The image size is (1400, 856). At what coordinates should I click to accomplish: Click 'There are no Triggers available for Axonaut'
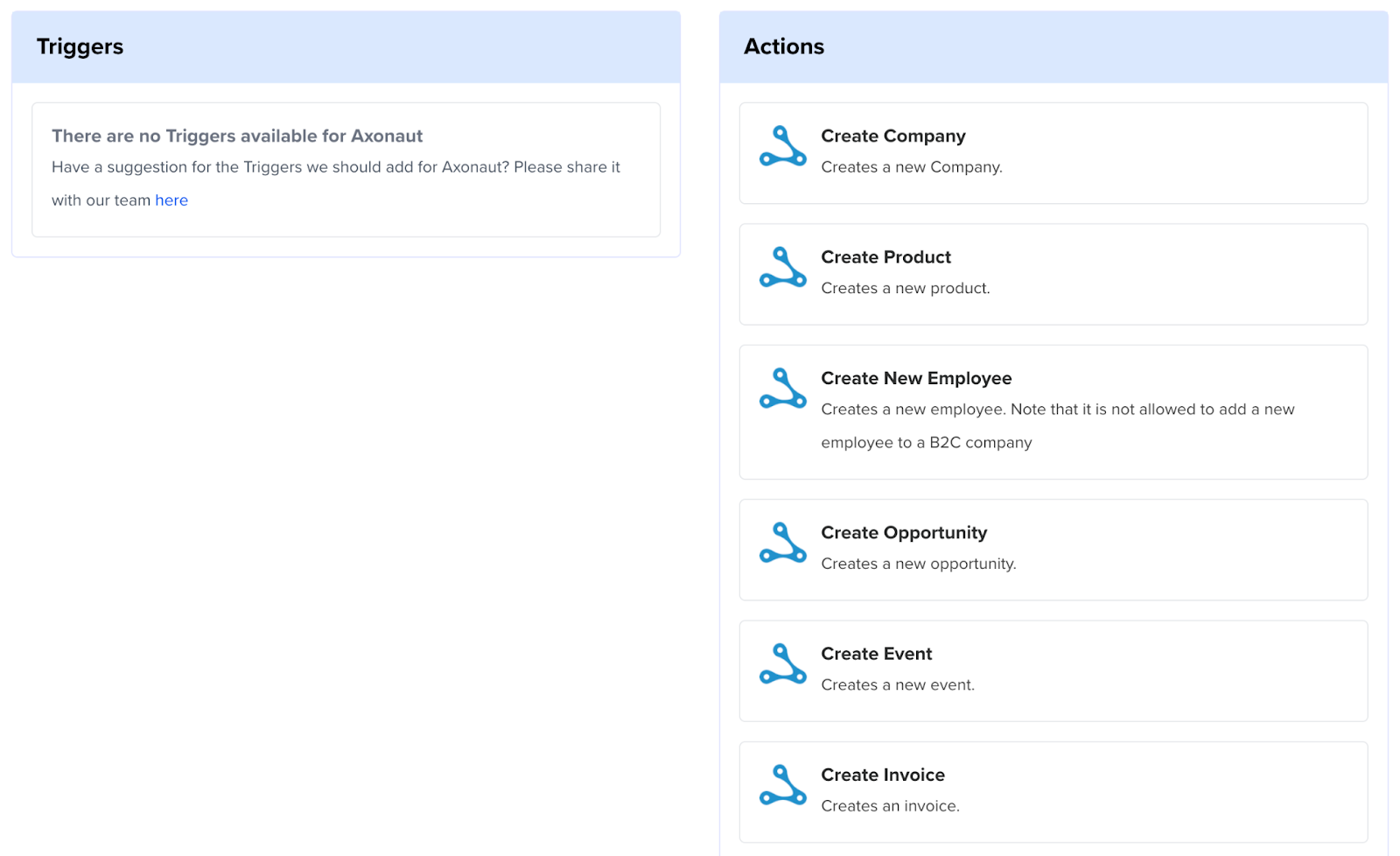point(237,136)
